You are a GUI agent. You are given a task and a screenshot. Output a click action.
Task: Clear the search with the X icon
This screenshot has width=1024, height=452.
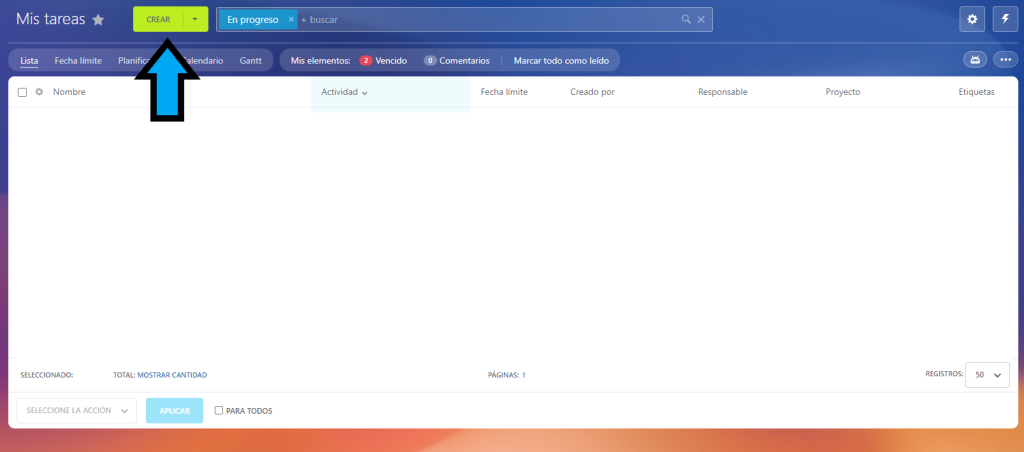coord(701,19)
